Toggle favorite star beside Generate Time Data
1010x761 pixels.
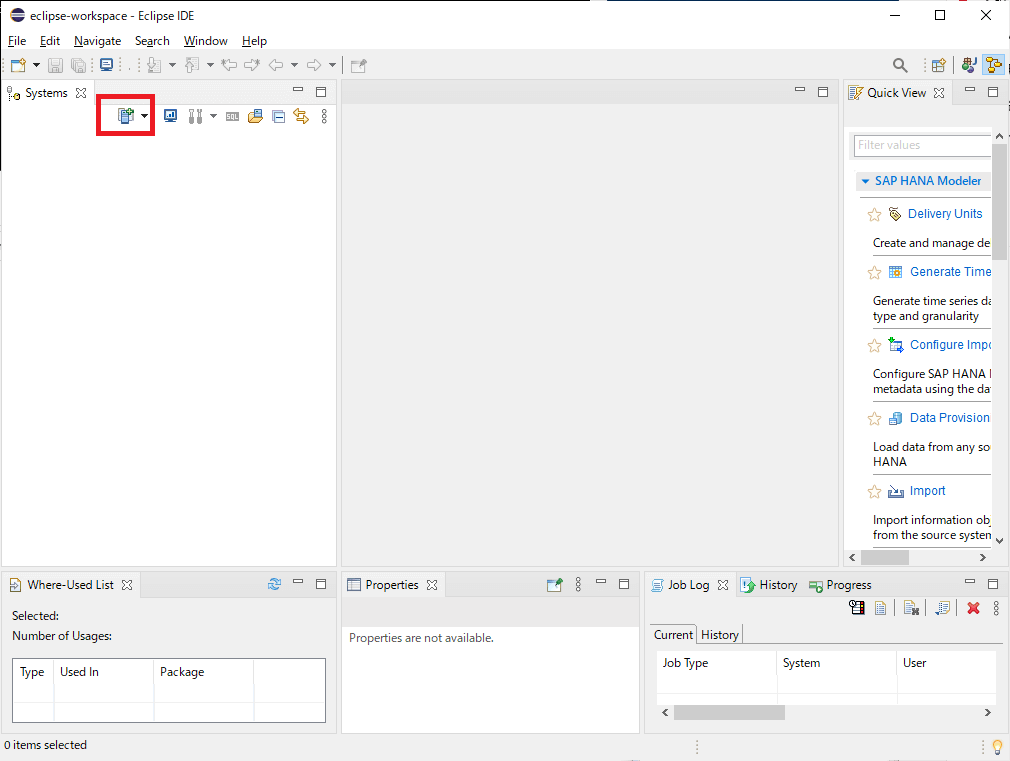tap(874, 273)
